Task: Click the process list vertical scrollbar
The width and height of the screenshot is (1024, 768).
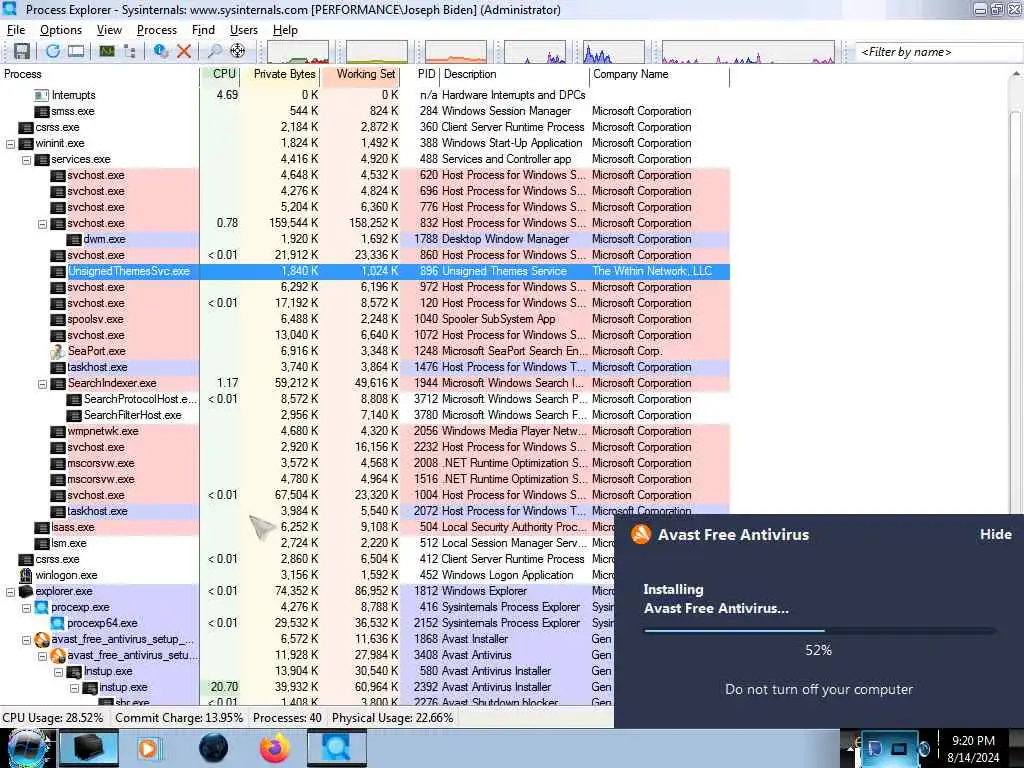Action: (1016, 313)
